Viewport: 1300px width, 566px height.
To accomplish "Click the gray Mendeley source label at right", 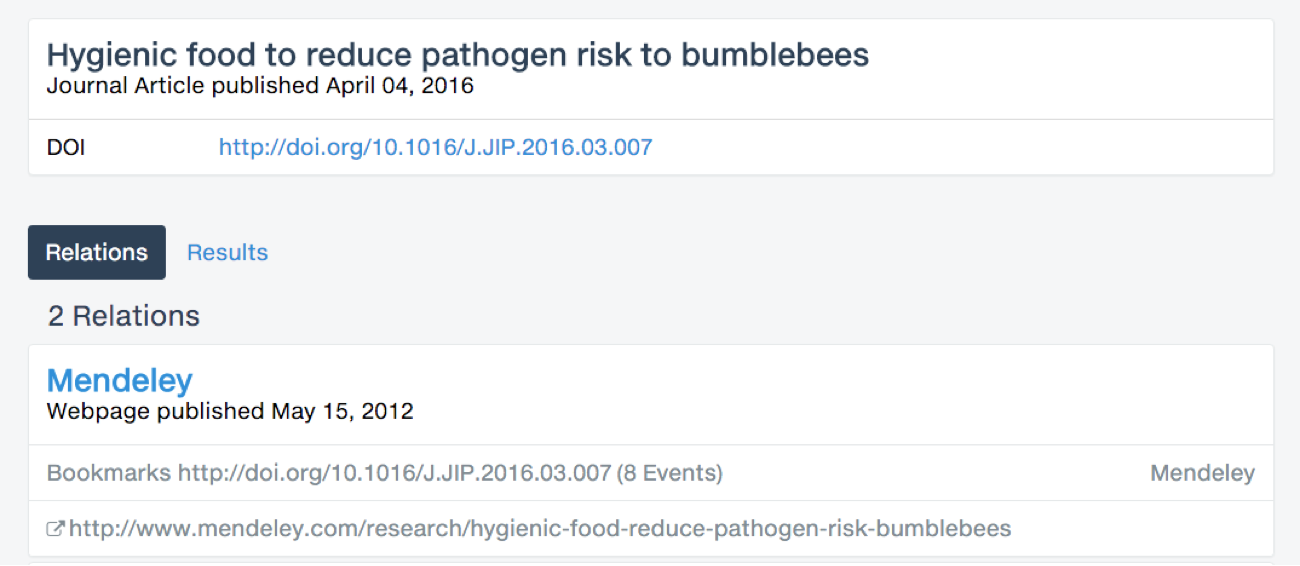I will click(1202, 473).
